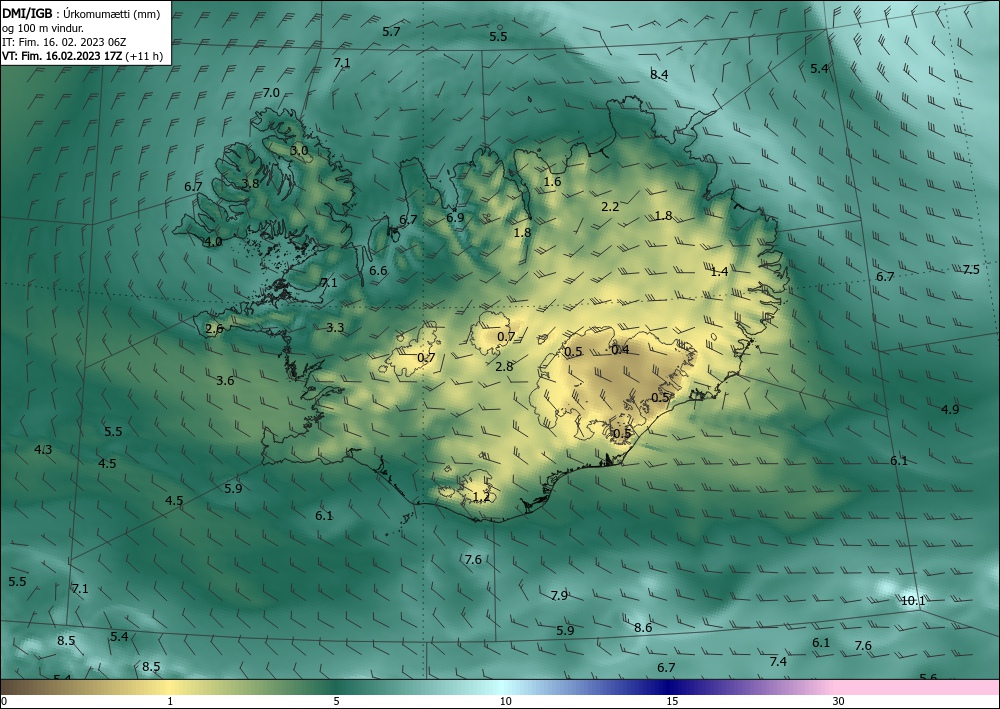Click the '30' label on the color scale
The width and height of the screenshot is (1000, 709).
click(839, 702)
